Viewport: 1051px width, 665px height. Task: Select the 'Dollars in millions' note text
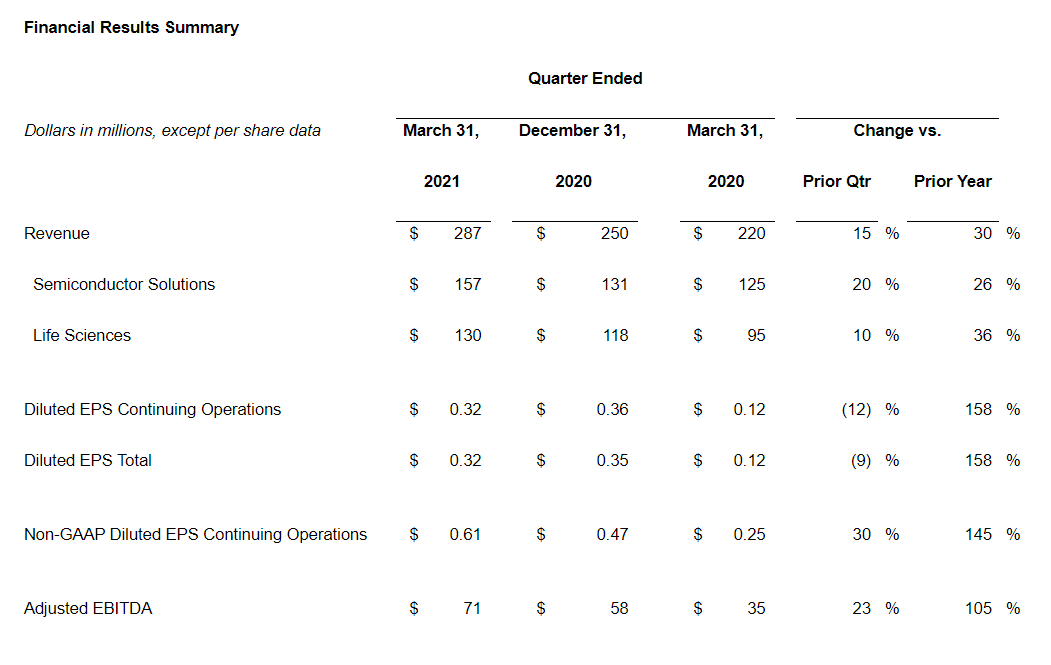pyautogui.click(x=172, y=130)
